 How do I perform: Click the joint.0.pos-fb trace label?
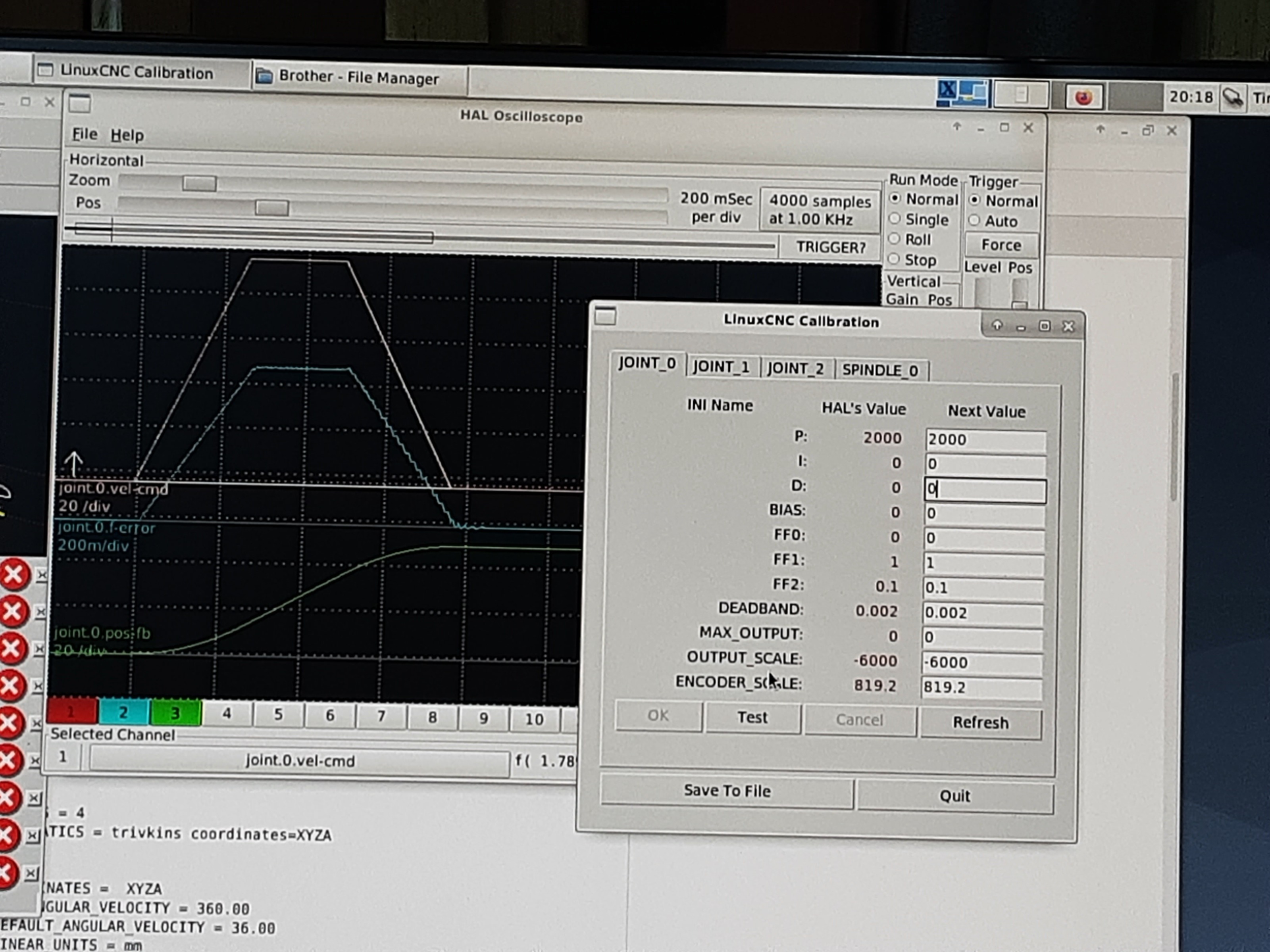(x=102, y=633)
